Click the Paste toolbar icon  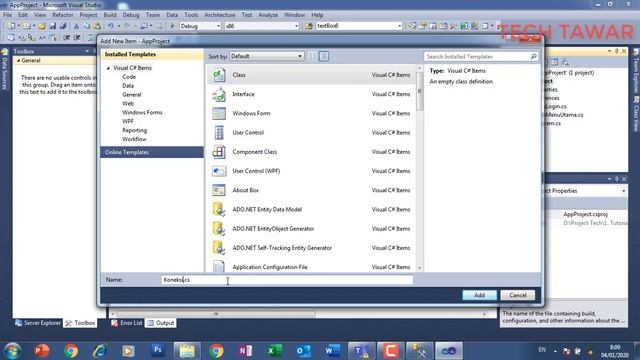click(97, 26)
